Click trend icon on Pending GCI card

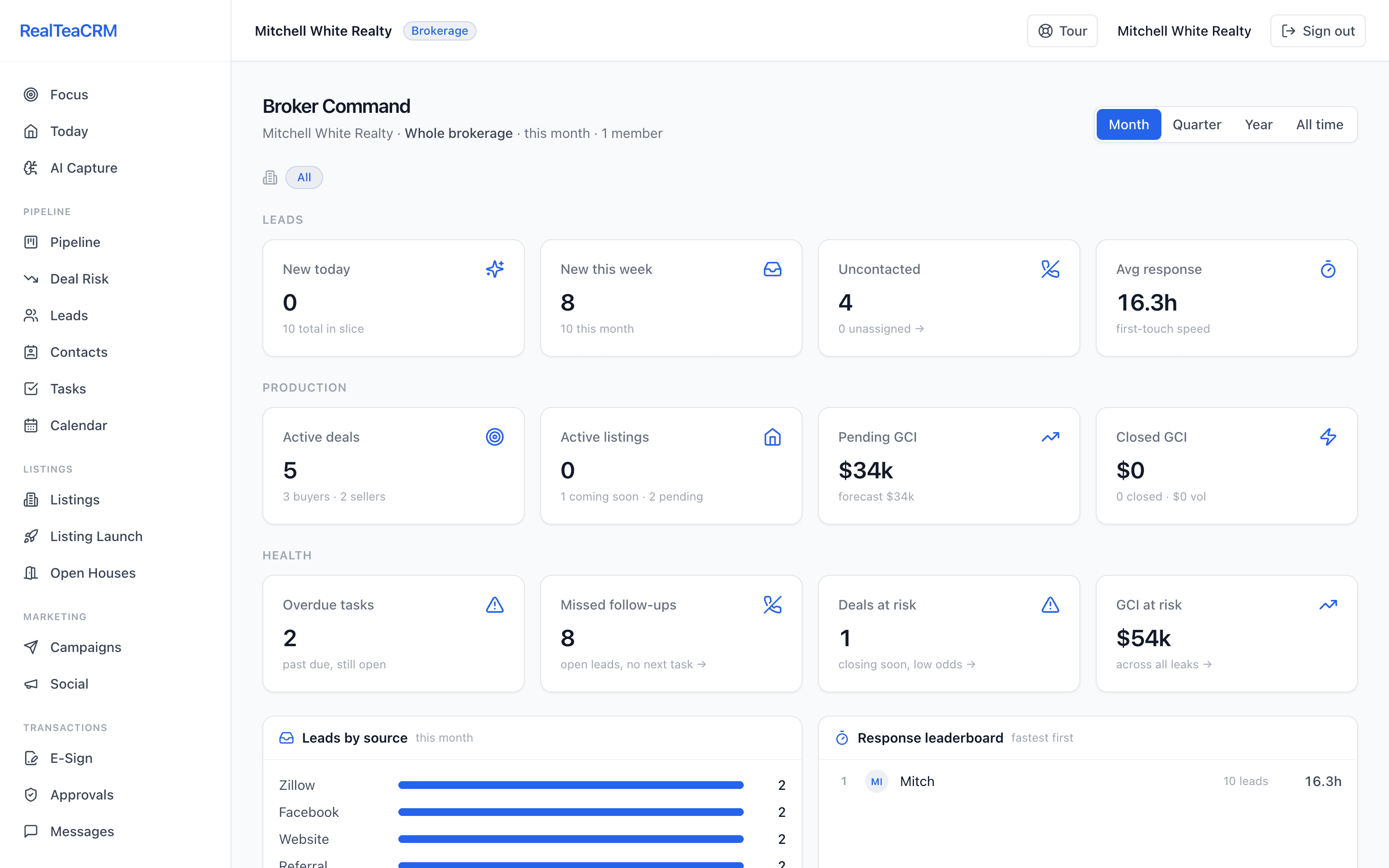(x=1050, y=437)
